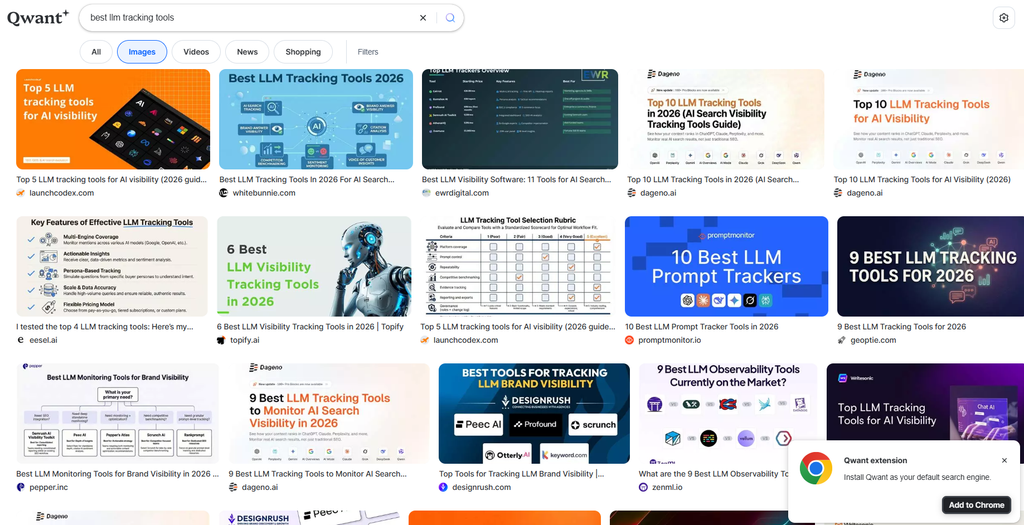This screenshot has width=1024, height=525.
Task: Click the Add to Chrome button
Action: coord(976,505)
